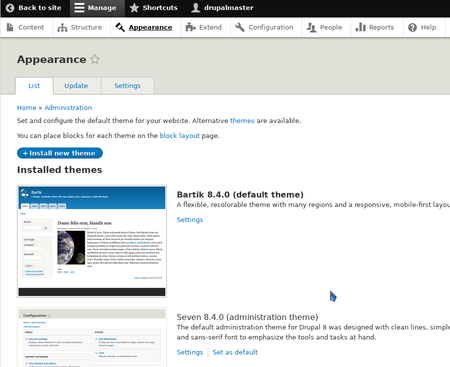Click the Installed themes heading

(60, 170)
